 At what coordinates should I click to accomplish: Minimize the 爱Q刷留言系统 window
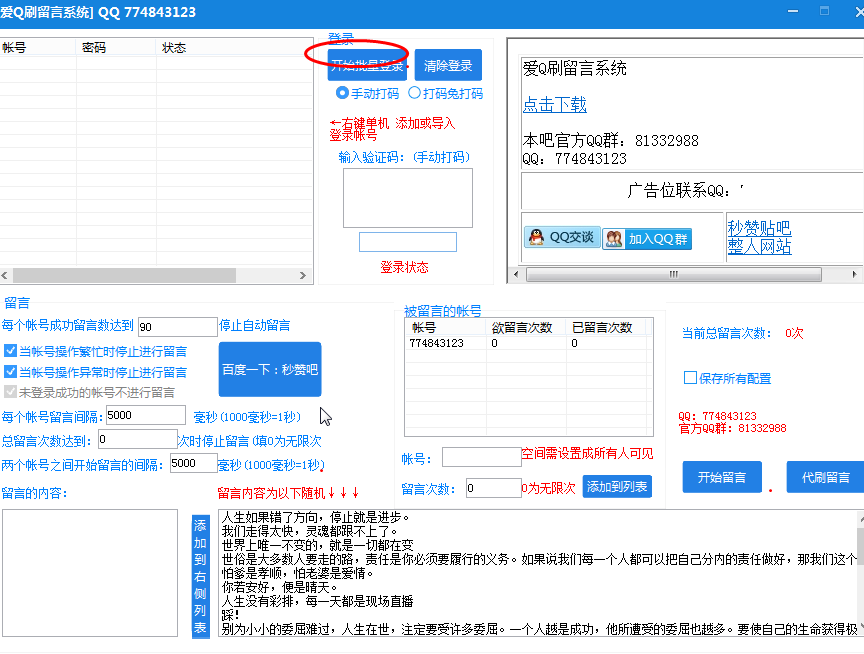[x=793, y=11]
